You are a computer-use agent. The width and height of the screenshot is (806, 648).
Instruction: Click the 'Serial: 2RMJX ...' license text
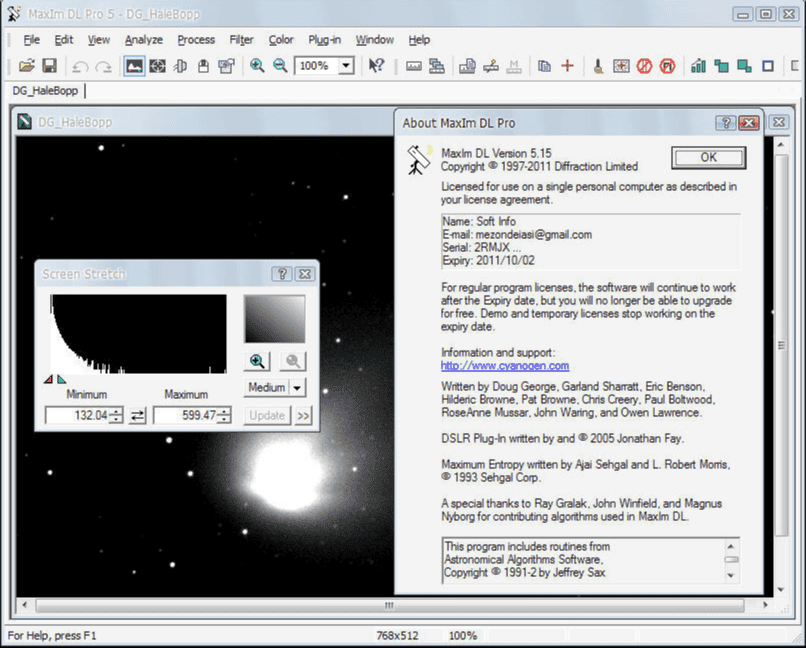[482, 247]
